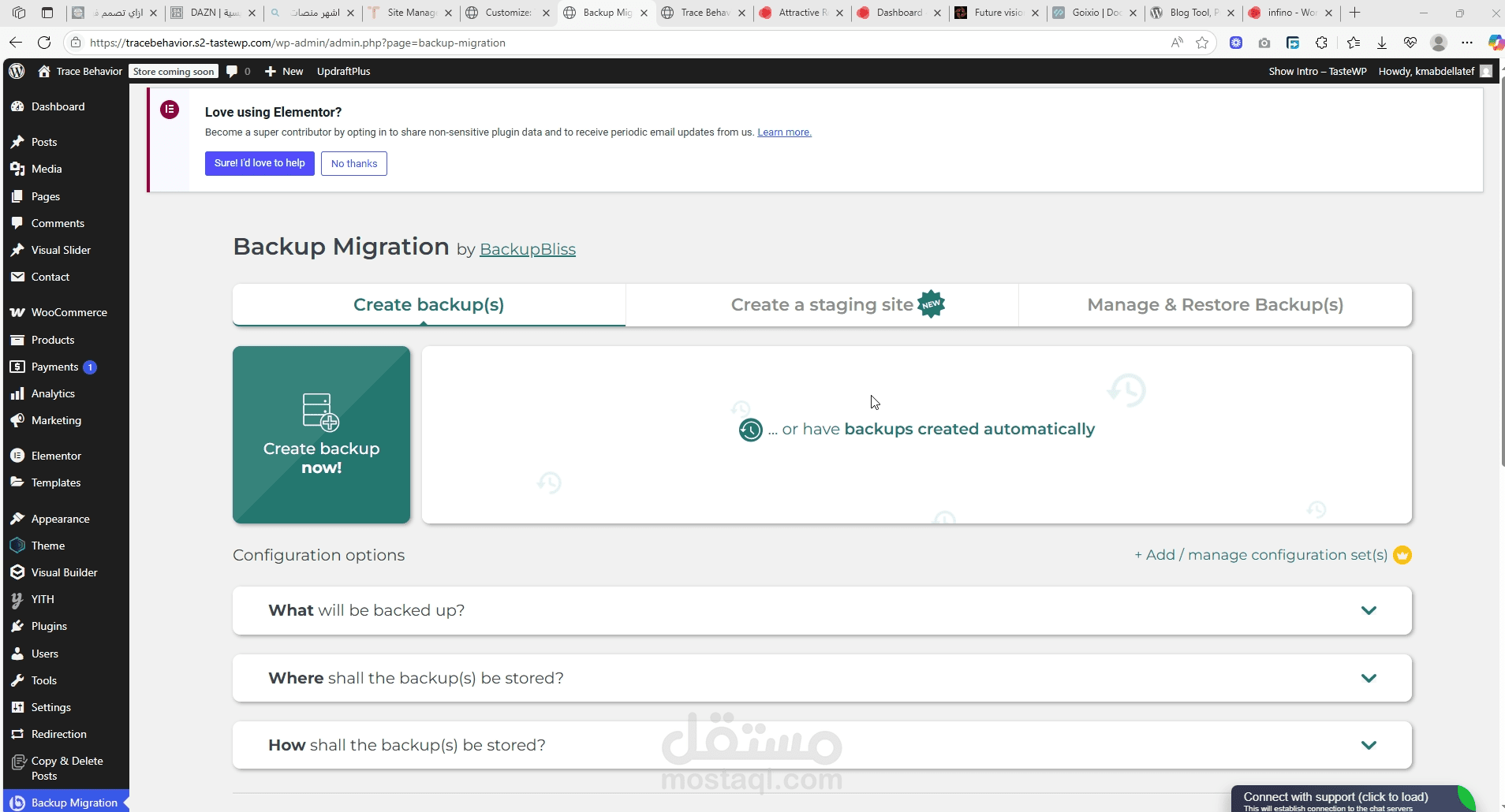Click the Dashboard sidebar icon
1505x812 pixels.
pyautogui.click(x=17, y=106)
